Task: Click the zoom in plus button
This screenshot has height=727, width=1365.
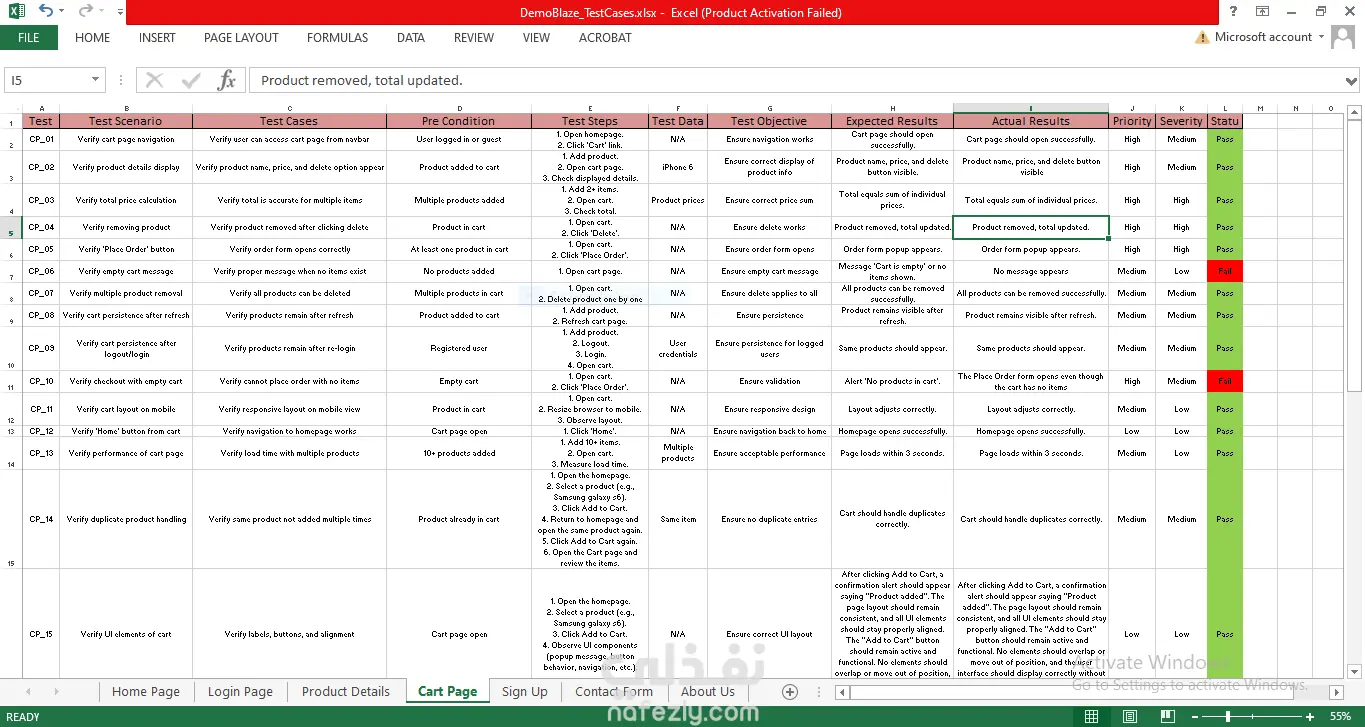Action: (1312, 716)
